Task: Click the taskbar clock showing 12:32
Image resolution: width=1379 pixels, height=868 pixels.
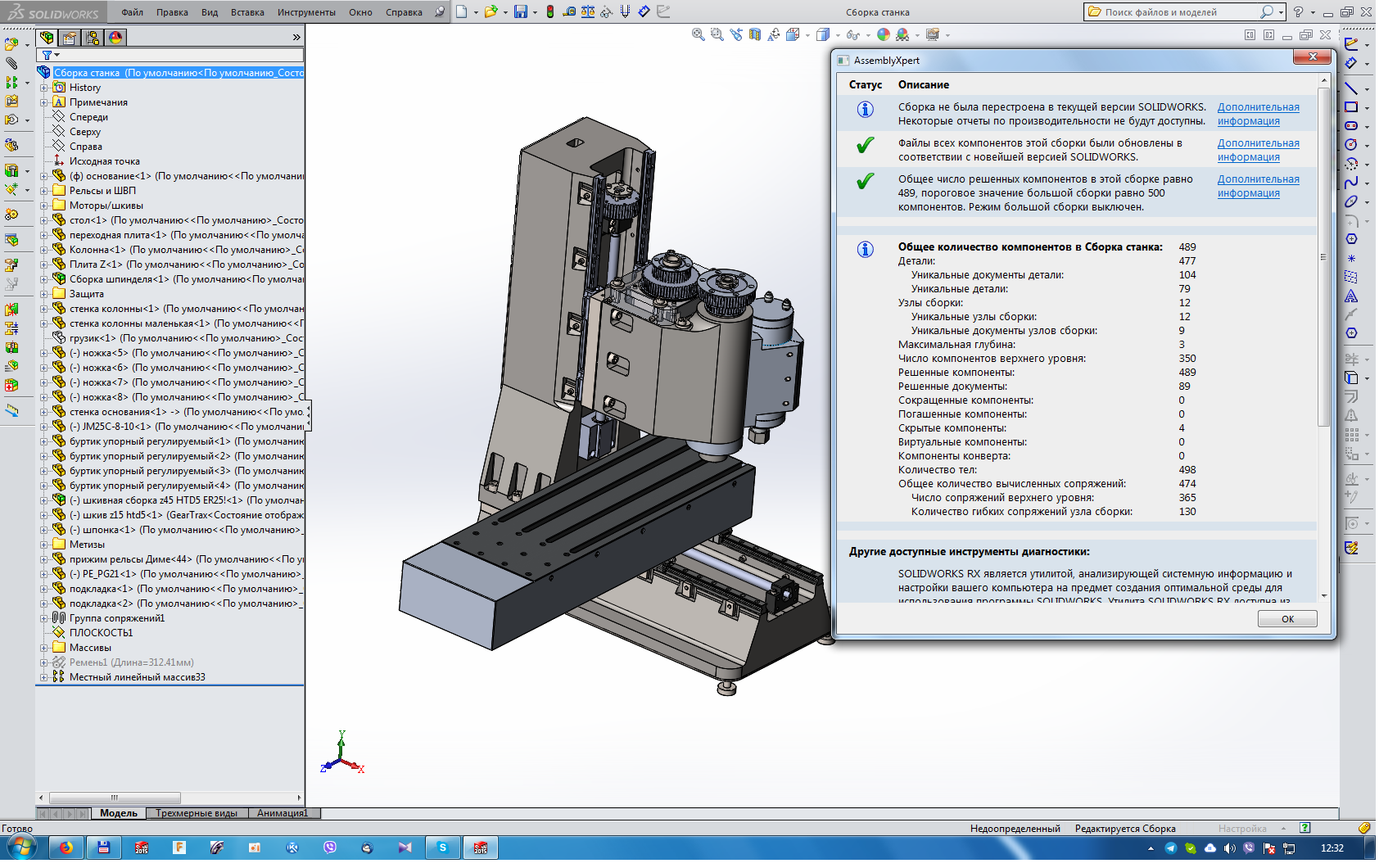Action: (x=1332, y=848)
